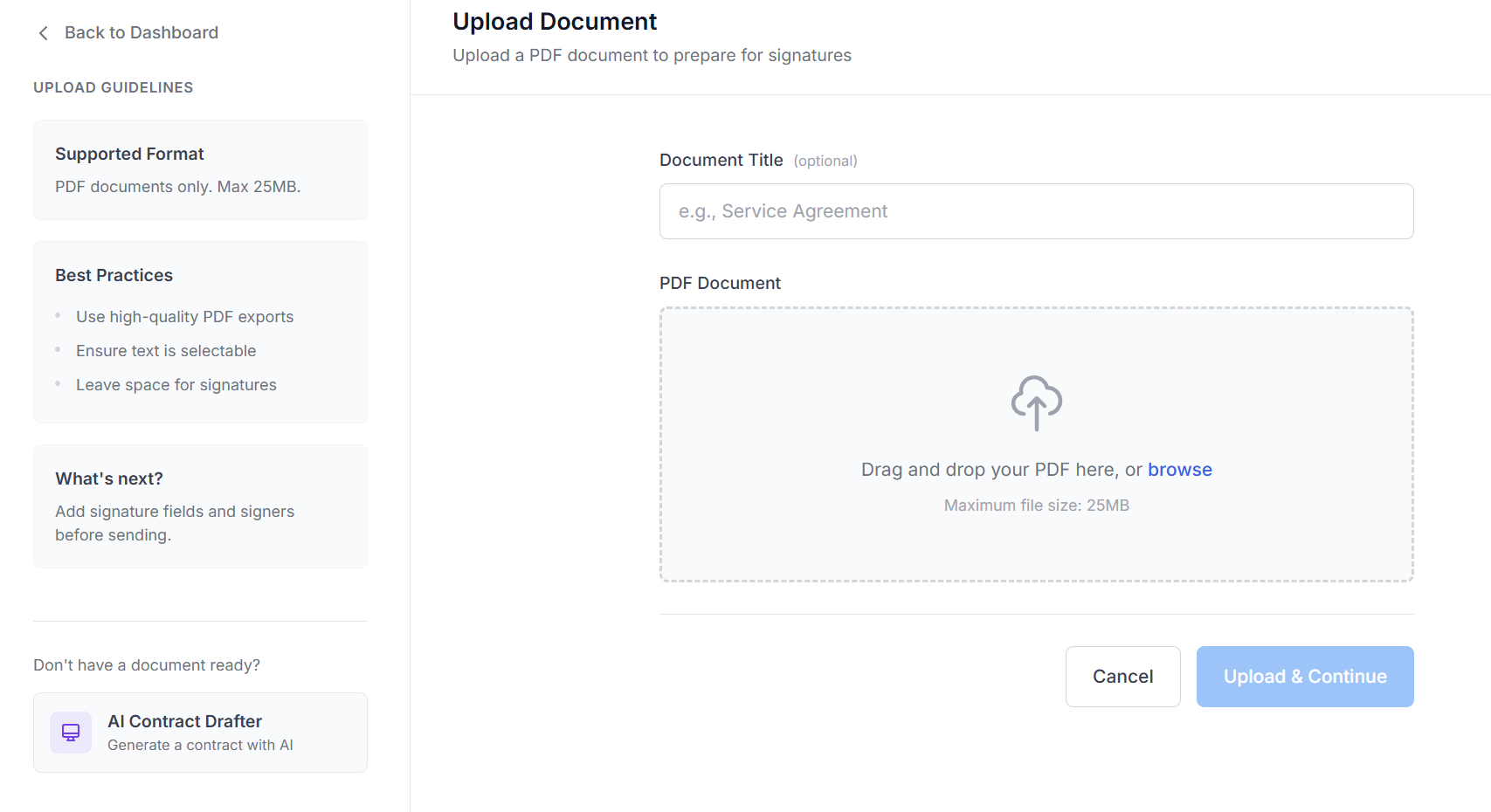1491x812 pixels.
Task: Open the AI Contract Drafter card title
Action: click(184, 721)
